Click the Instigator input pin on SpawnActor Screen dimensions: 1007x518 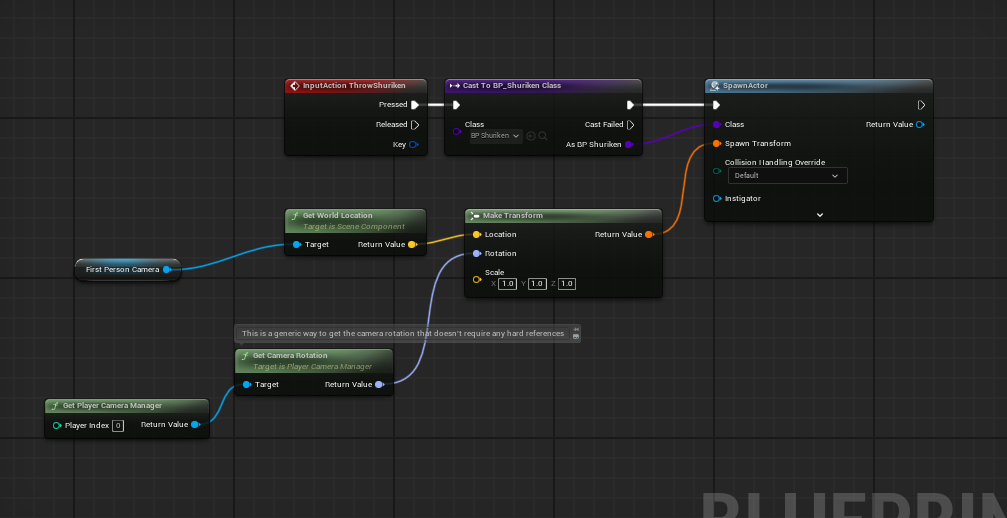coord(717,199)
